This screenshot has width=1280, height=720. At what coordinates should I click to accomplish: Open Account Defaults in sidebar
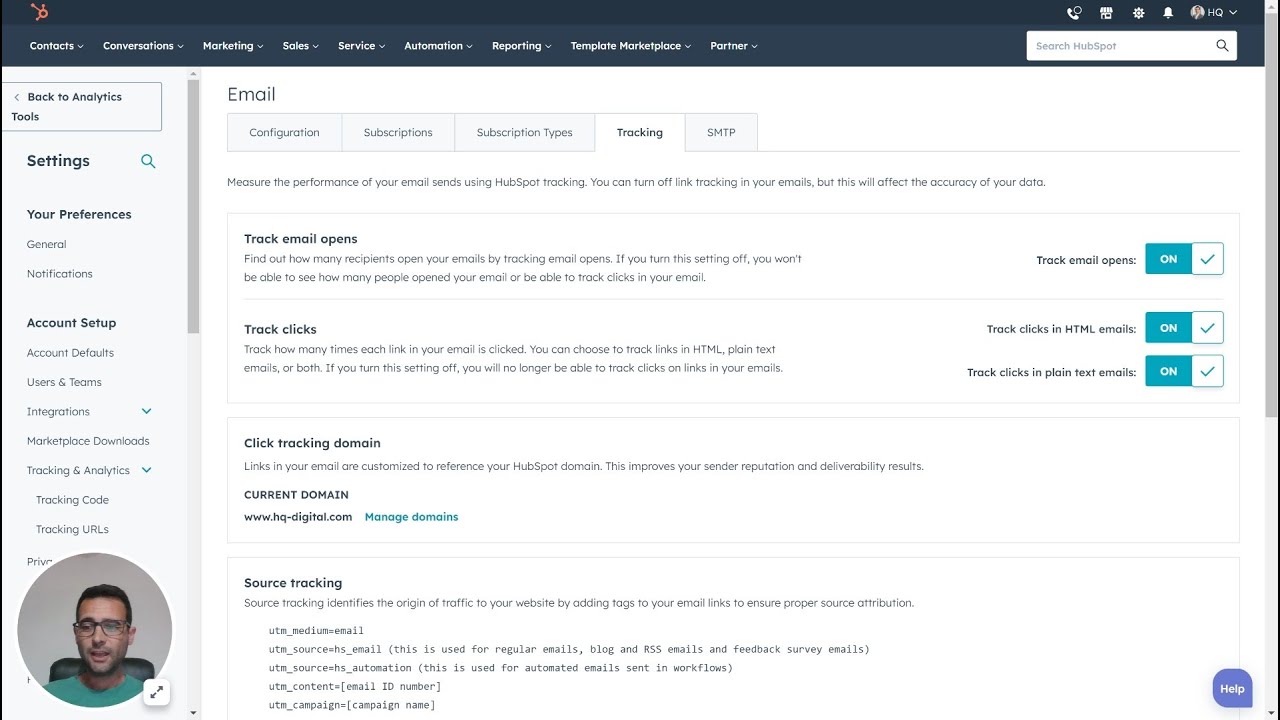click(70, 352)
